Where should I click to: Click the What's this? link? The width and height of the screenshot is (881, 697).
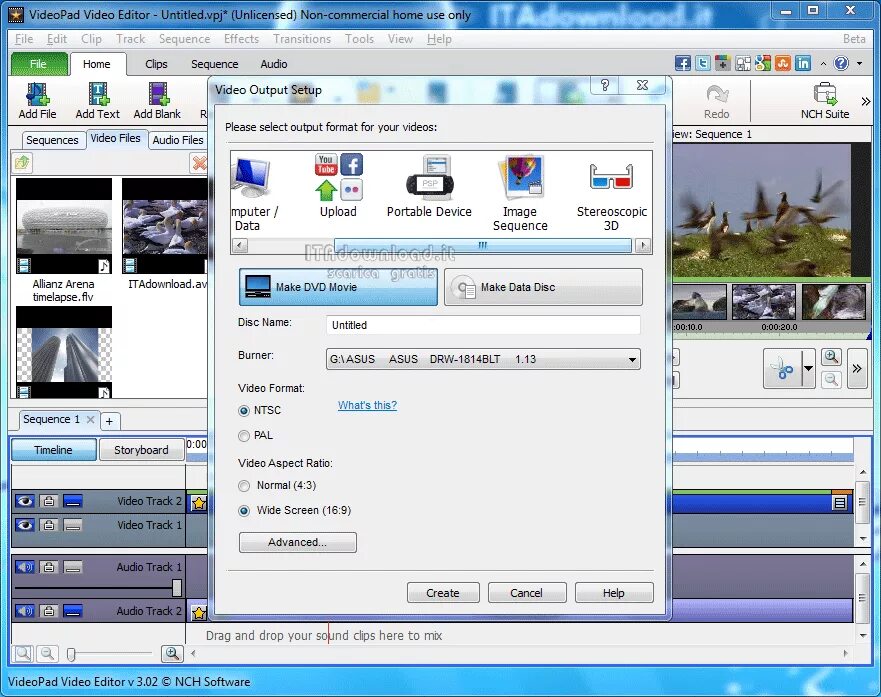[367, 405]
